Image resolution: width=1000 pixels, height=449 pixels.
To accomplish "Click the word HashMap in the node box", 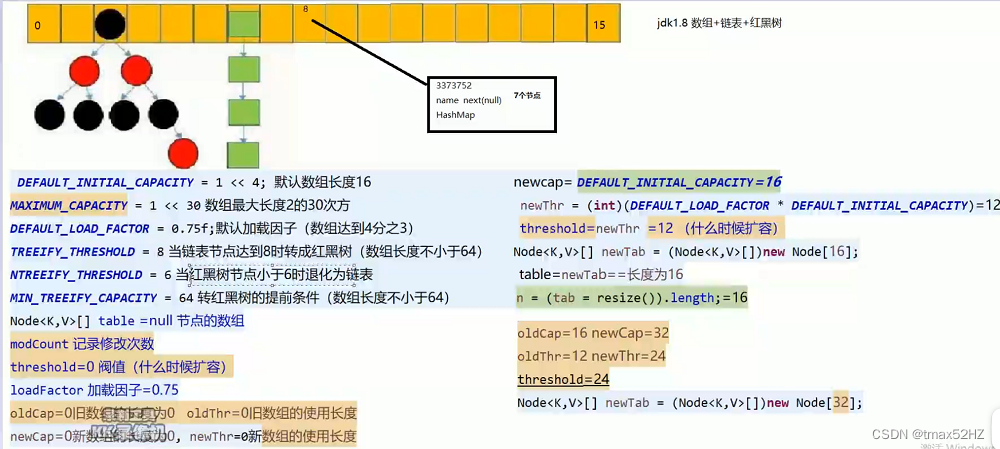I will pos(455,115).
